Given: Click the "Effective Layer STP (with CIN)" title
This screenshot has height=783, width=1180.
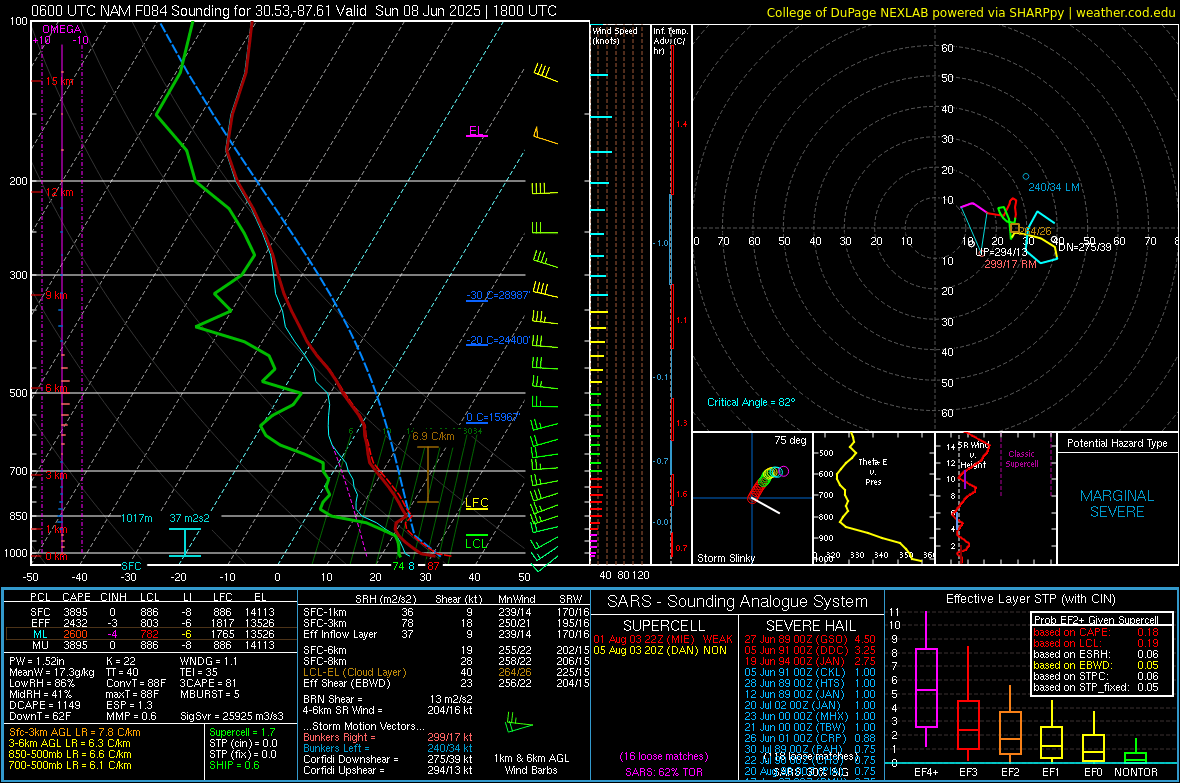Looking at the screenshot, I should [1030, 599].
